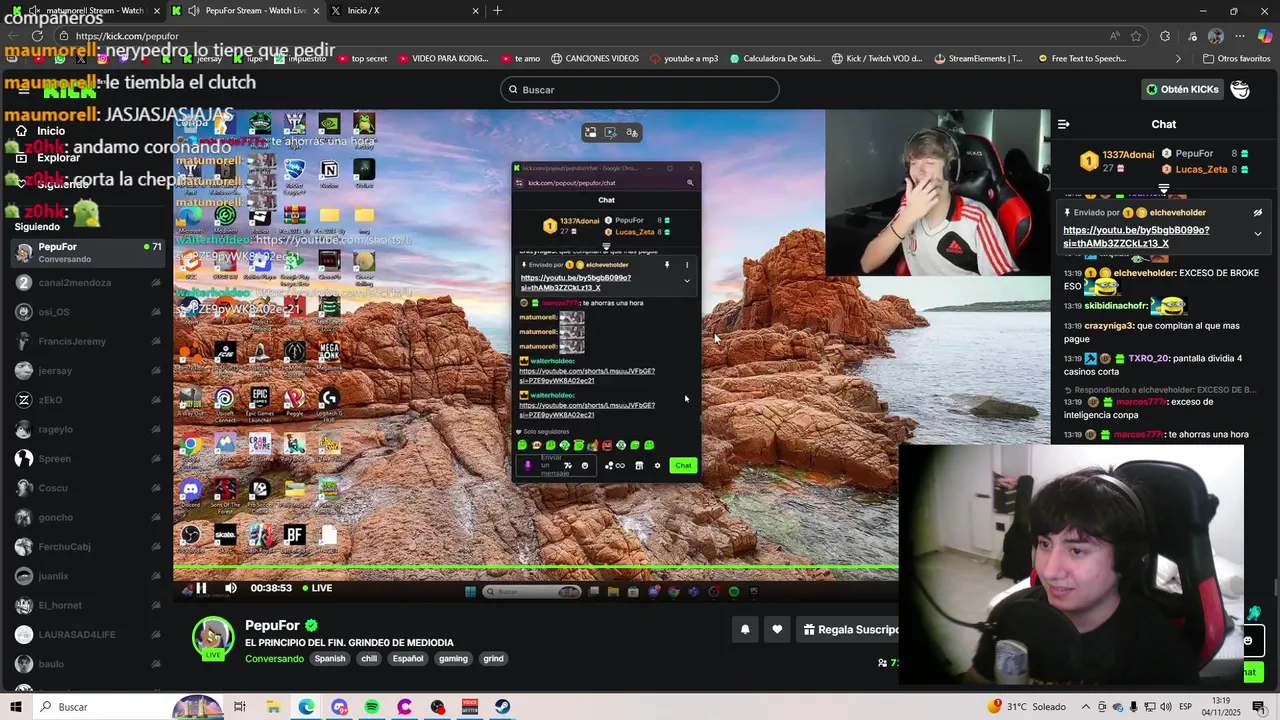The image size is (1280, 720).
Task: Click the chill tag
Action: (x=369, y=659)
